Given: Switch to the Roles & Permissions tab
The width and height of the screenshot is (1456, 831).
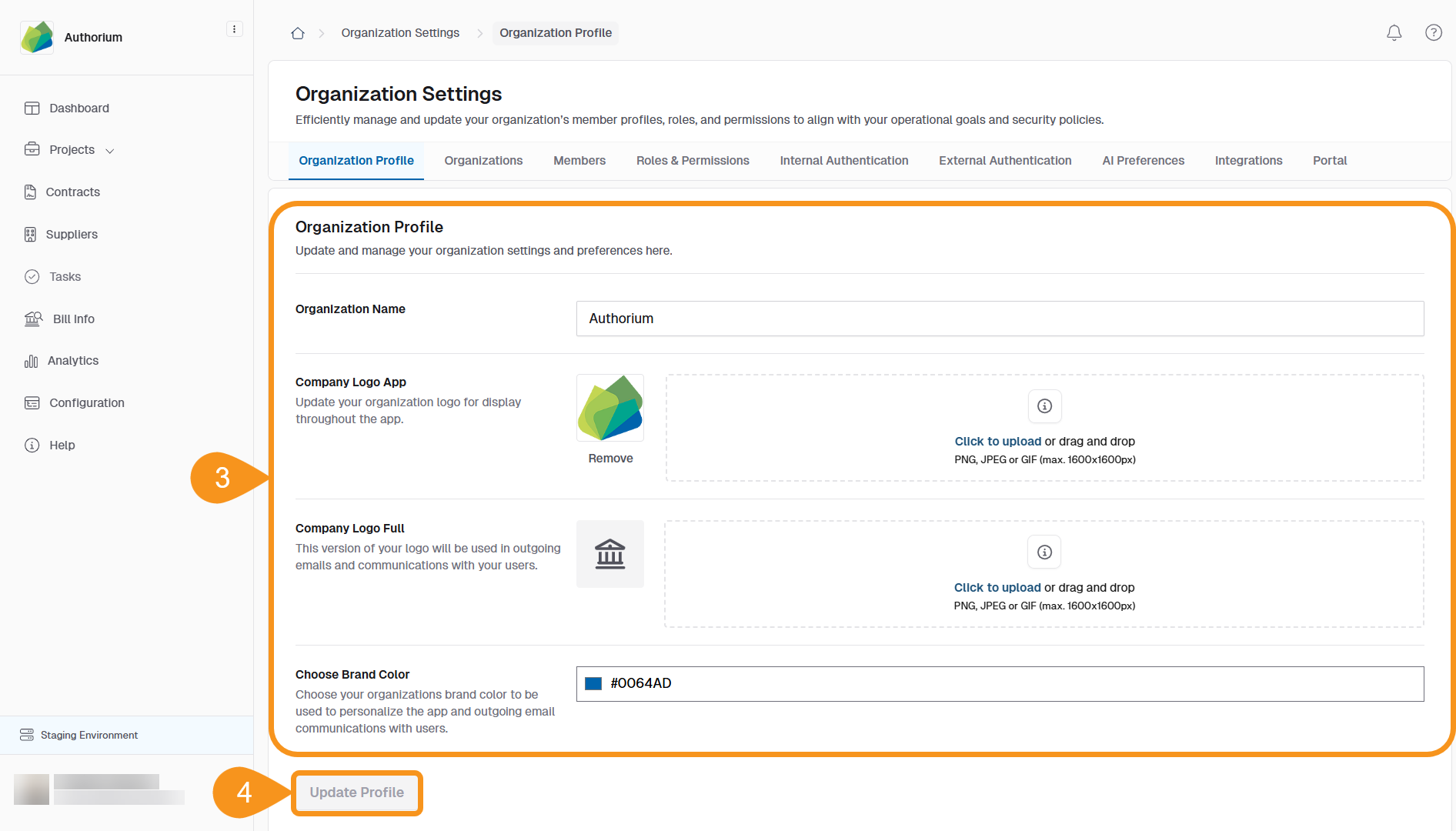Looking at the screenshot, I should (692, 161).
